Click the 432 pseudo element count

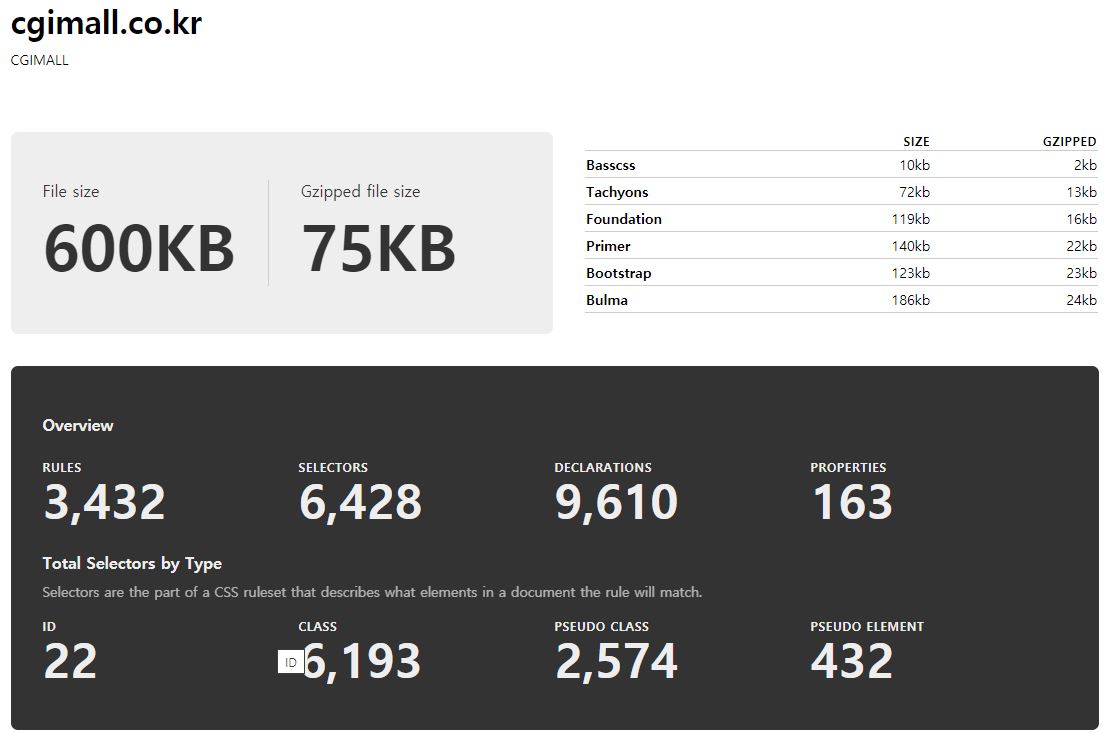852,661
